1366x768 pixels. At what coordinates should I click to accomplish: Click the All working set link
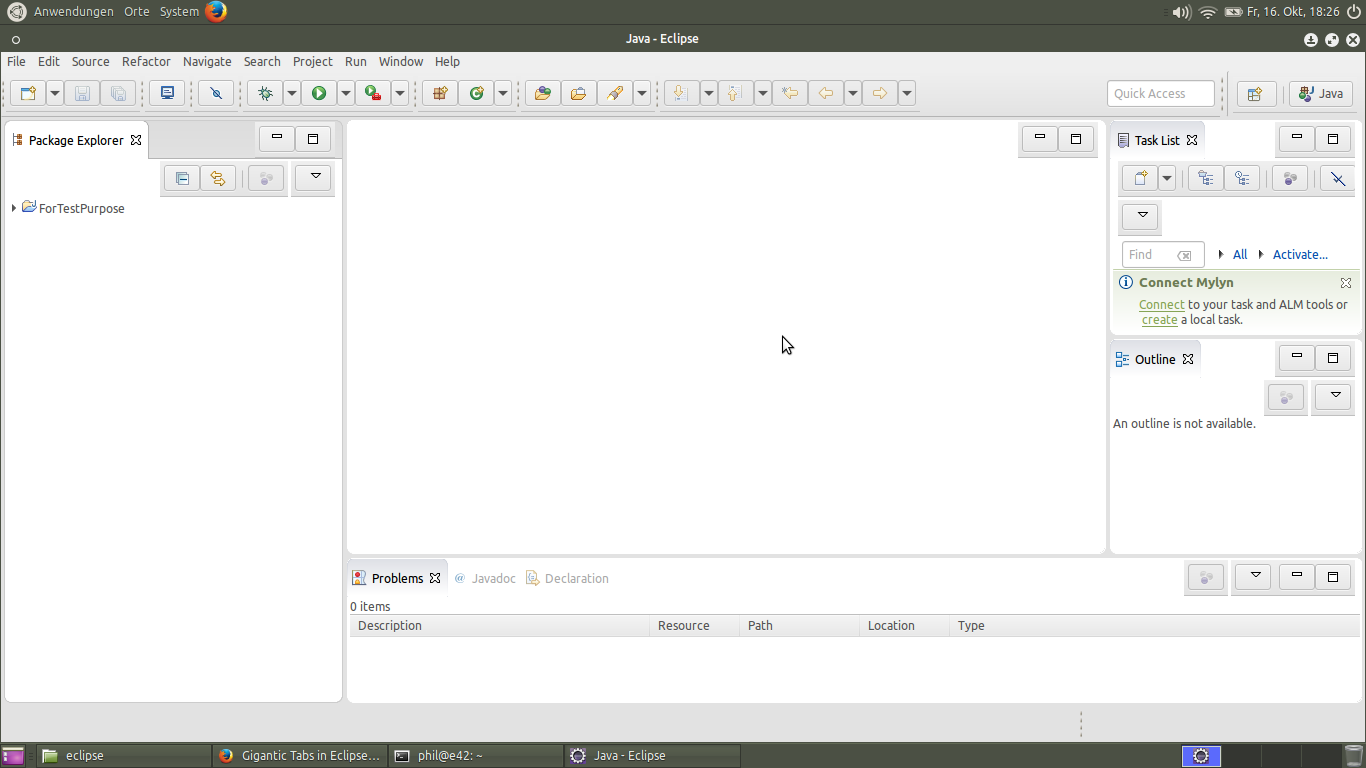tap(1240, 254)
